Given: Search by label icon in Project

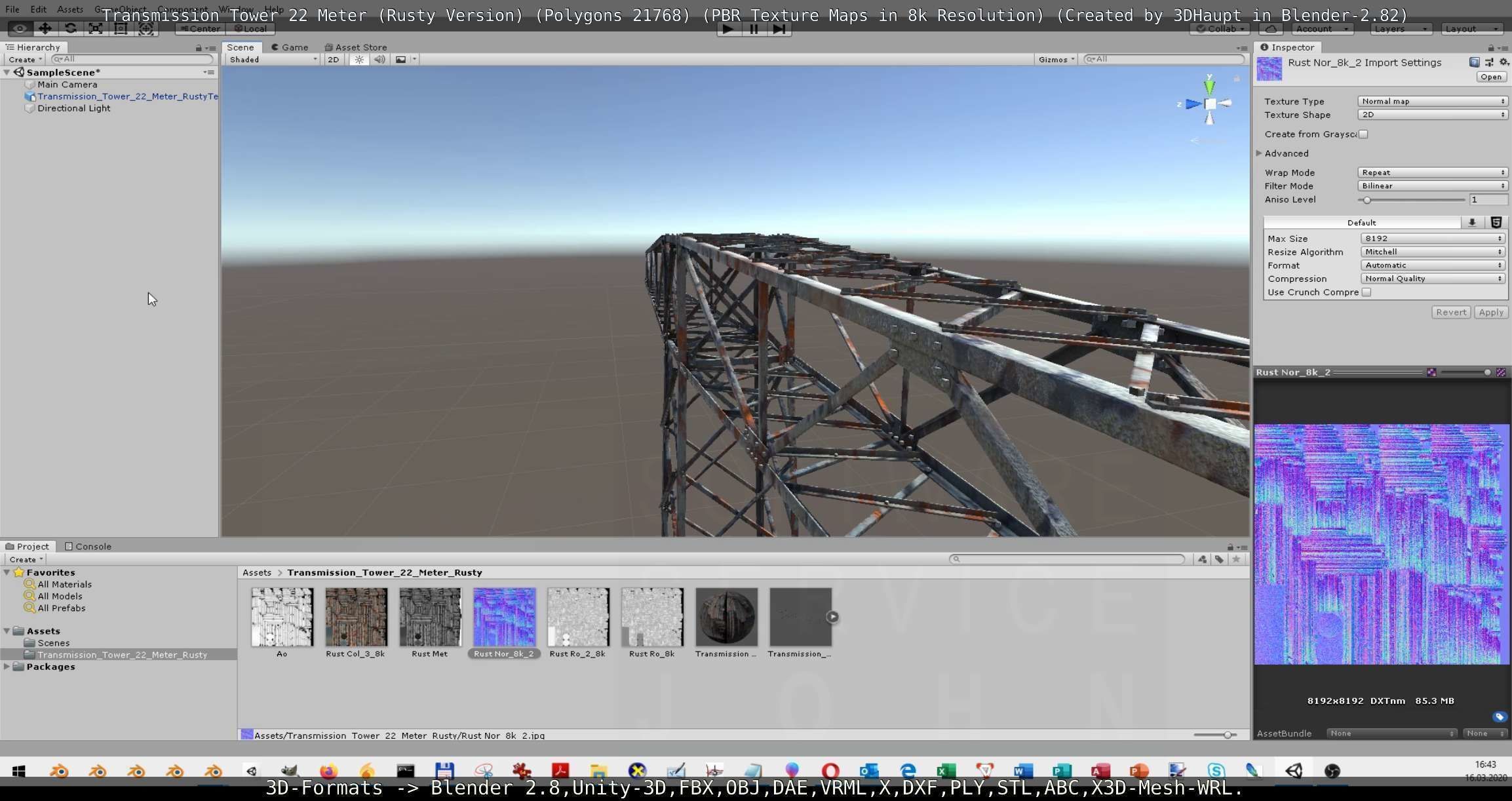Looking at the screenshot, I should coord(1219,560).
